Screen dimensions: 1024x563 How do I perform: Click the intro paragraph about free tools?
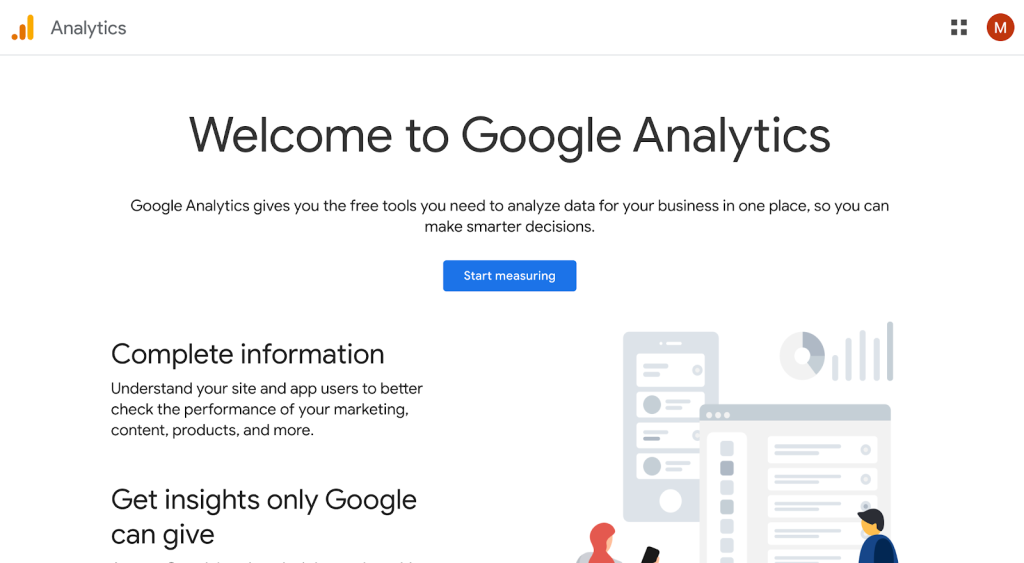click(x=509, y=216)
